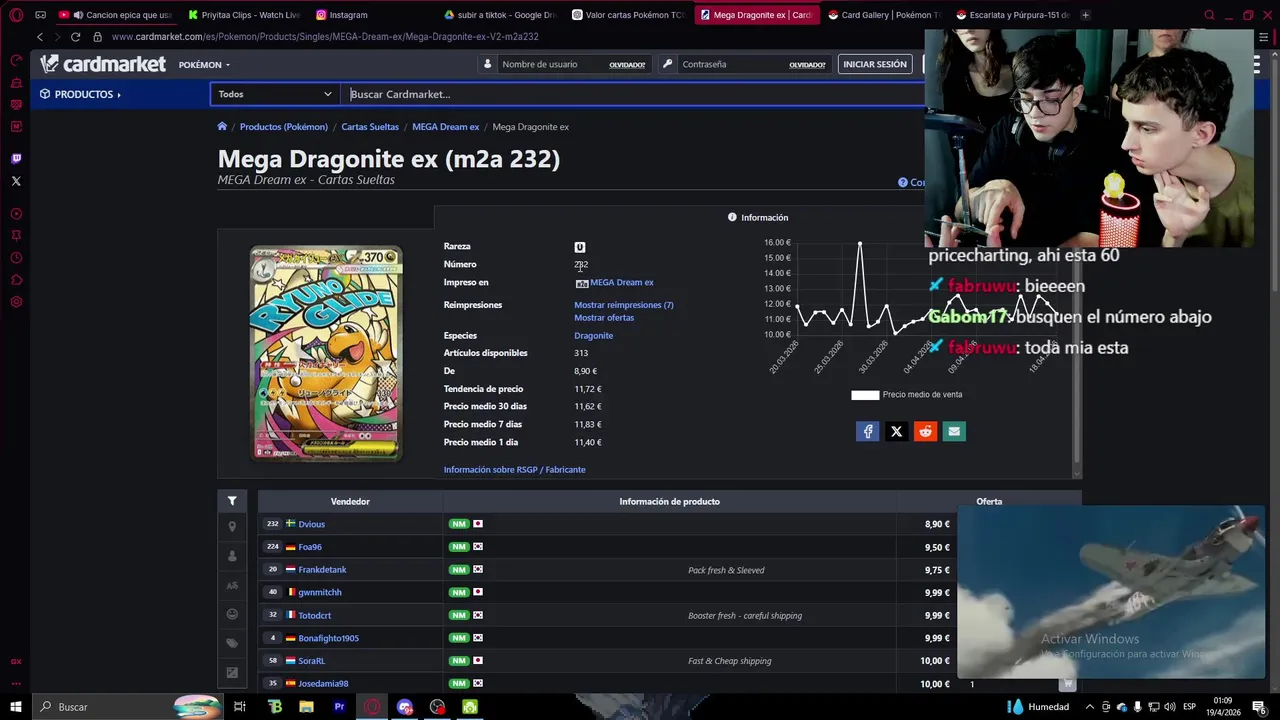1280x720 pixels.
Task: Click the Nombre de usuario field
Action: 552,64
